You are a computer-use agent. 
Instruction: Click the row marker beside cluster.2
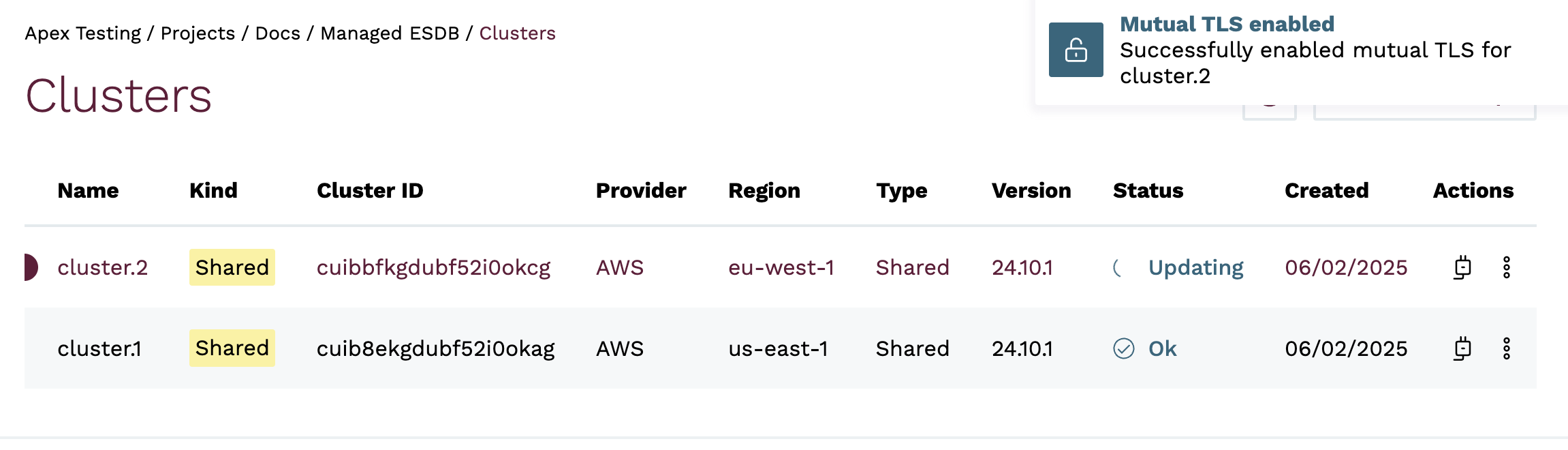pos(31,267)
